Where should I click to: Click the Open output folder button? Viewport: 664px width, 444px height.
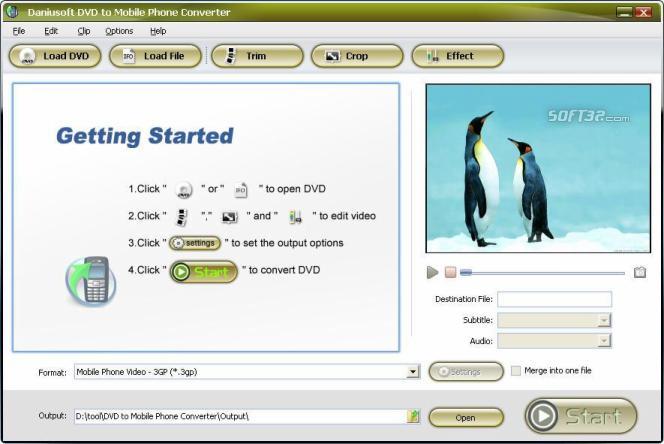coord(466,418)
